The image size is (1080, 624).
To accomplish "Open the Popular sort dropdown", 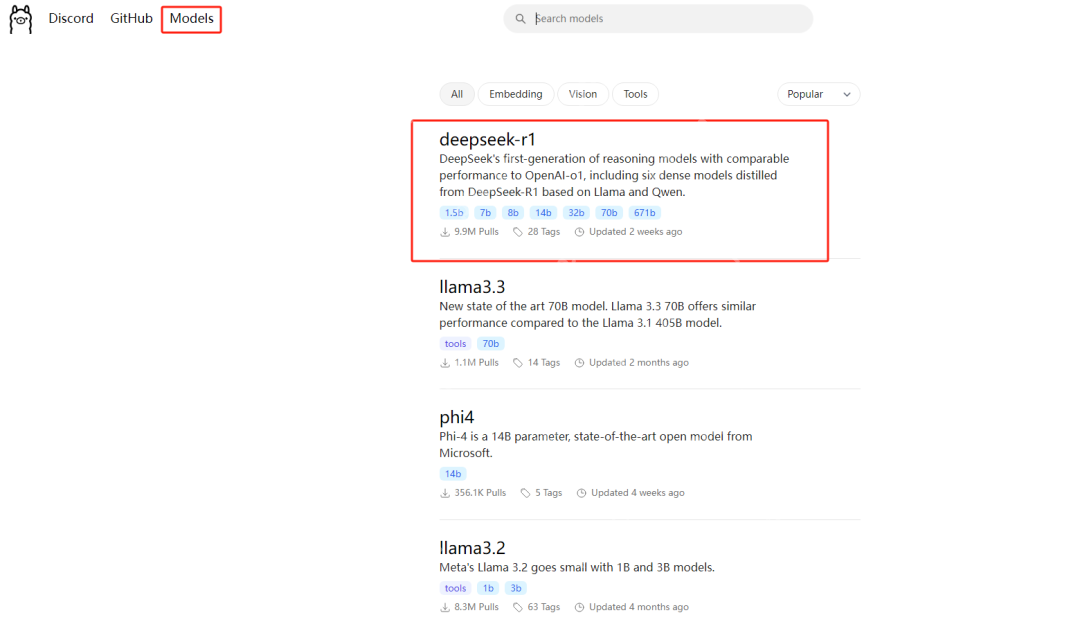I will coord(818,94).
